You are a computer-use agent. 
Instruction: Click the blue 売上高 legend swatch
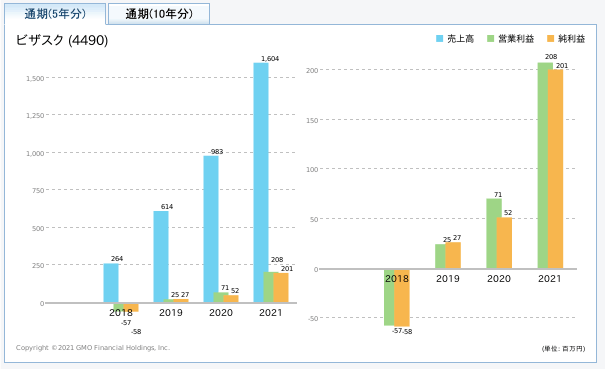[x=439, y=39]
